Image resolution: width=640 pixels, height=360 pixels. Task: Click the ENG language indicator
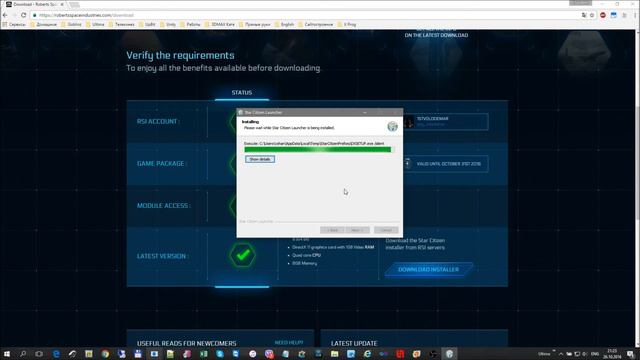pos(595,354)
